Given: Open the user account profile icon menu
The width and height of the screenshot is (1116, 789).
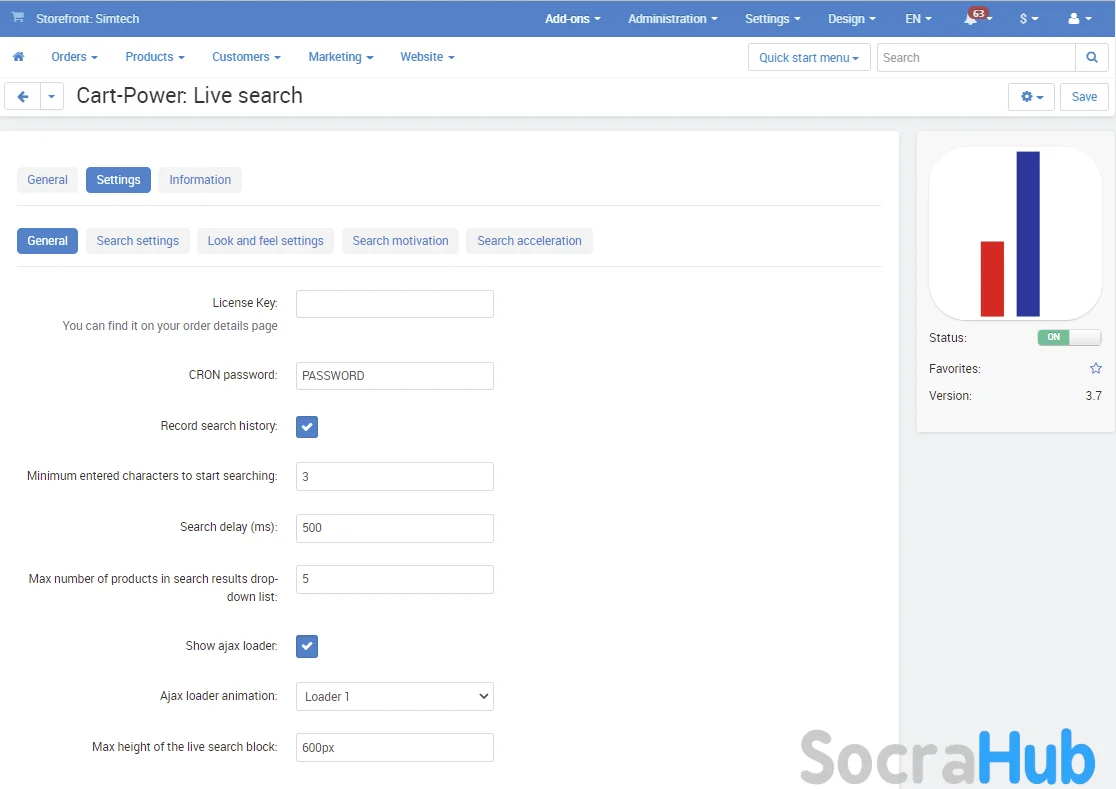Looking at the screenshot, I should 1079,19.
